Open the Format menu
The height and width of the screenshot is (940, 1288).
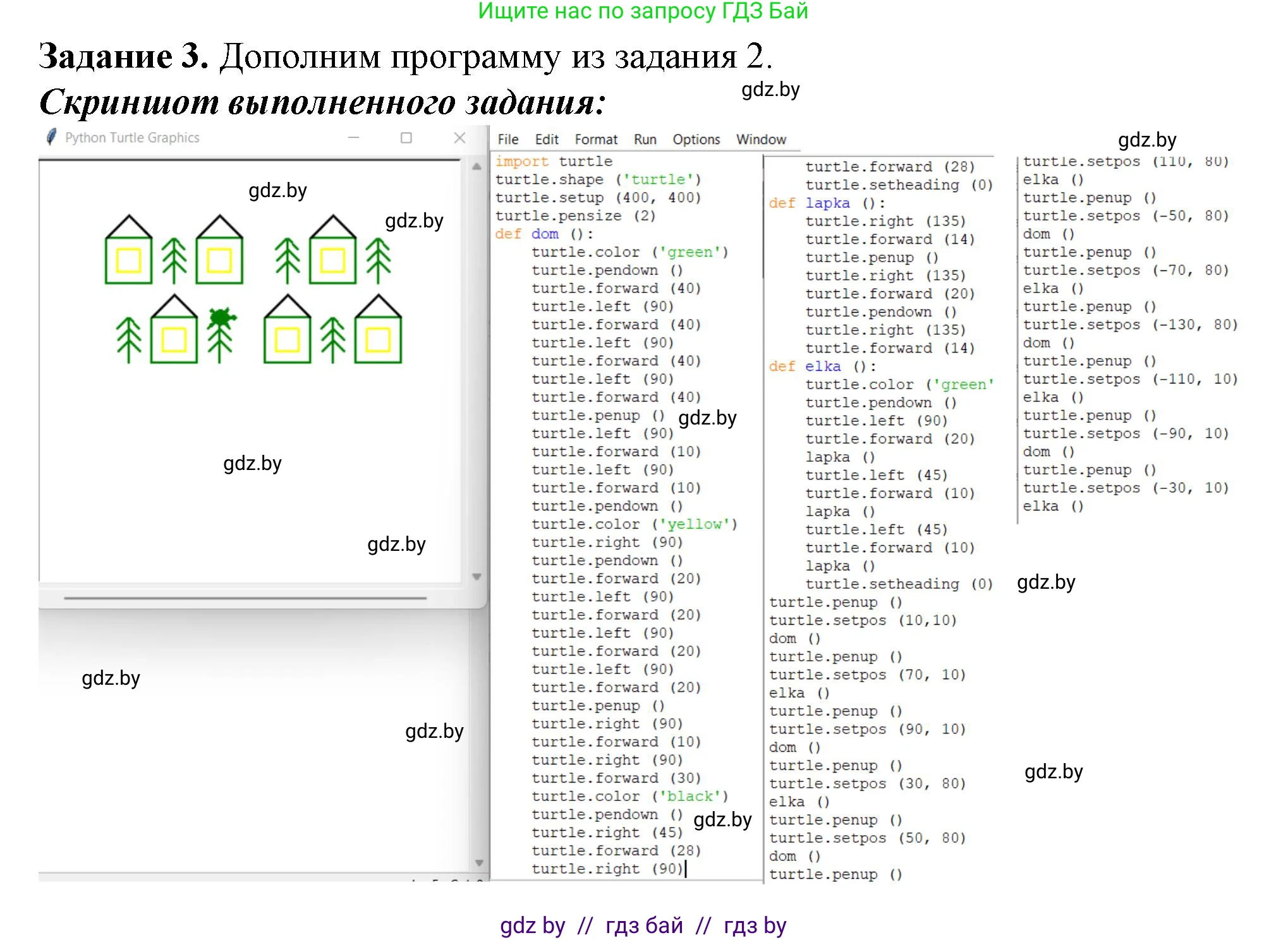point(596,139)
